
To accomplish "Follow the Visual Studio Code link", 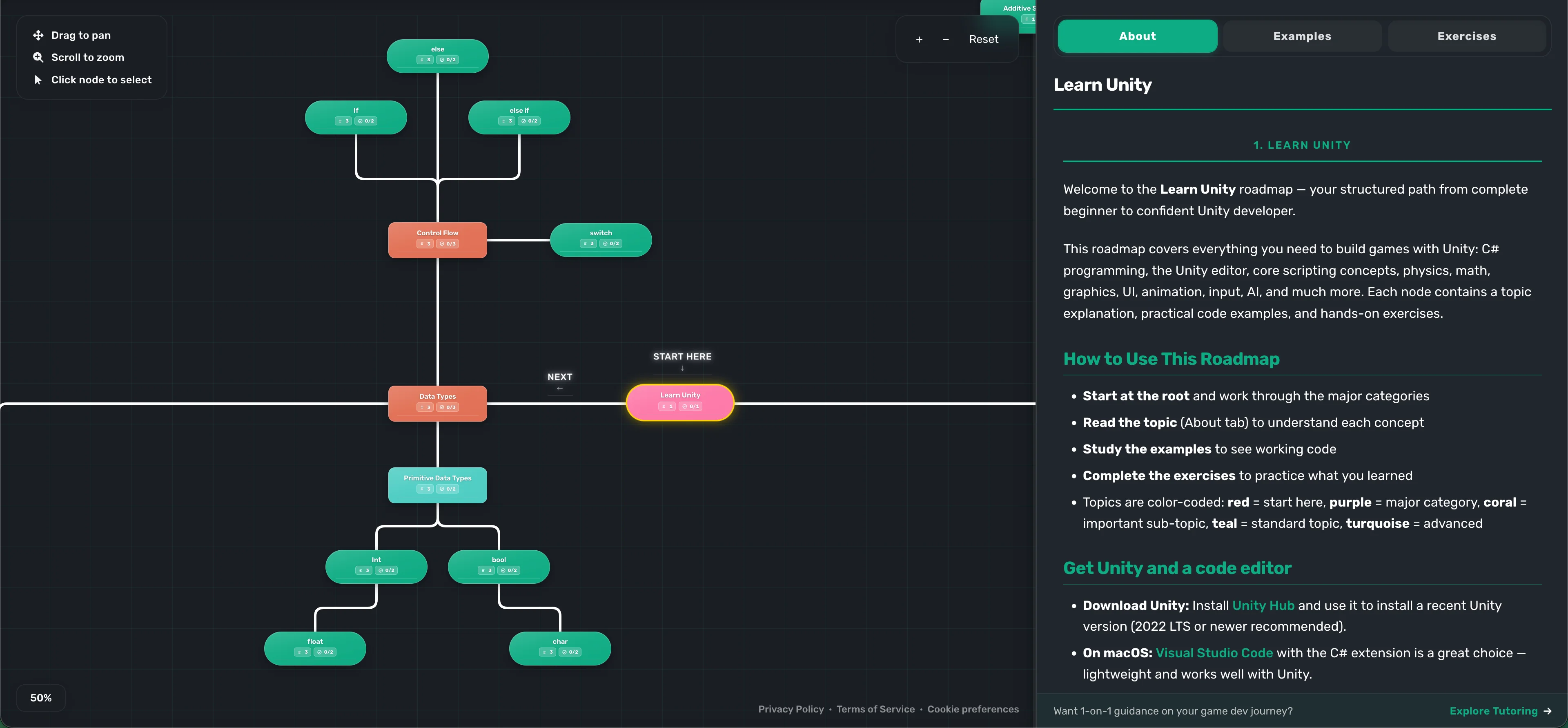I will pyautogui.click(x=1214, y=653).
